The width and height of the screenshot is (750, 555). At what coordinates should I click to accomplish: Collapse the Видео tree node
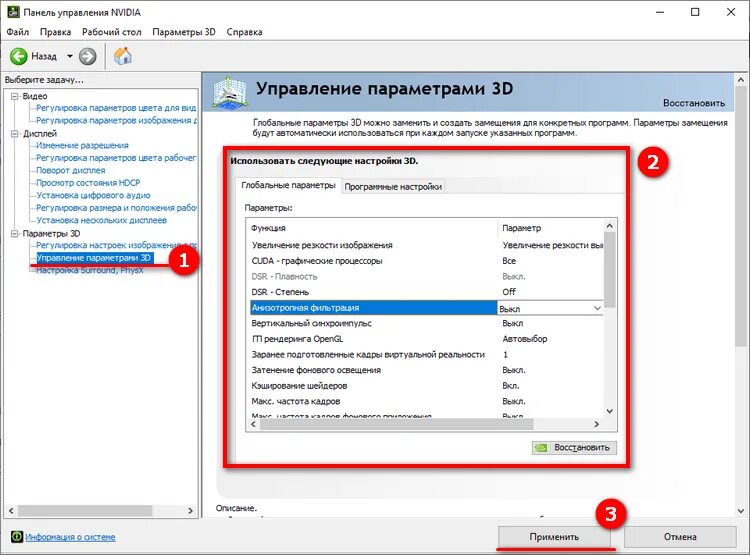14,96
